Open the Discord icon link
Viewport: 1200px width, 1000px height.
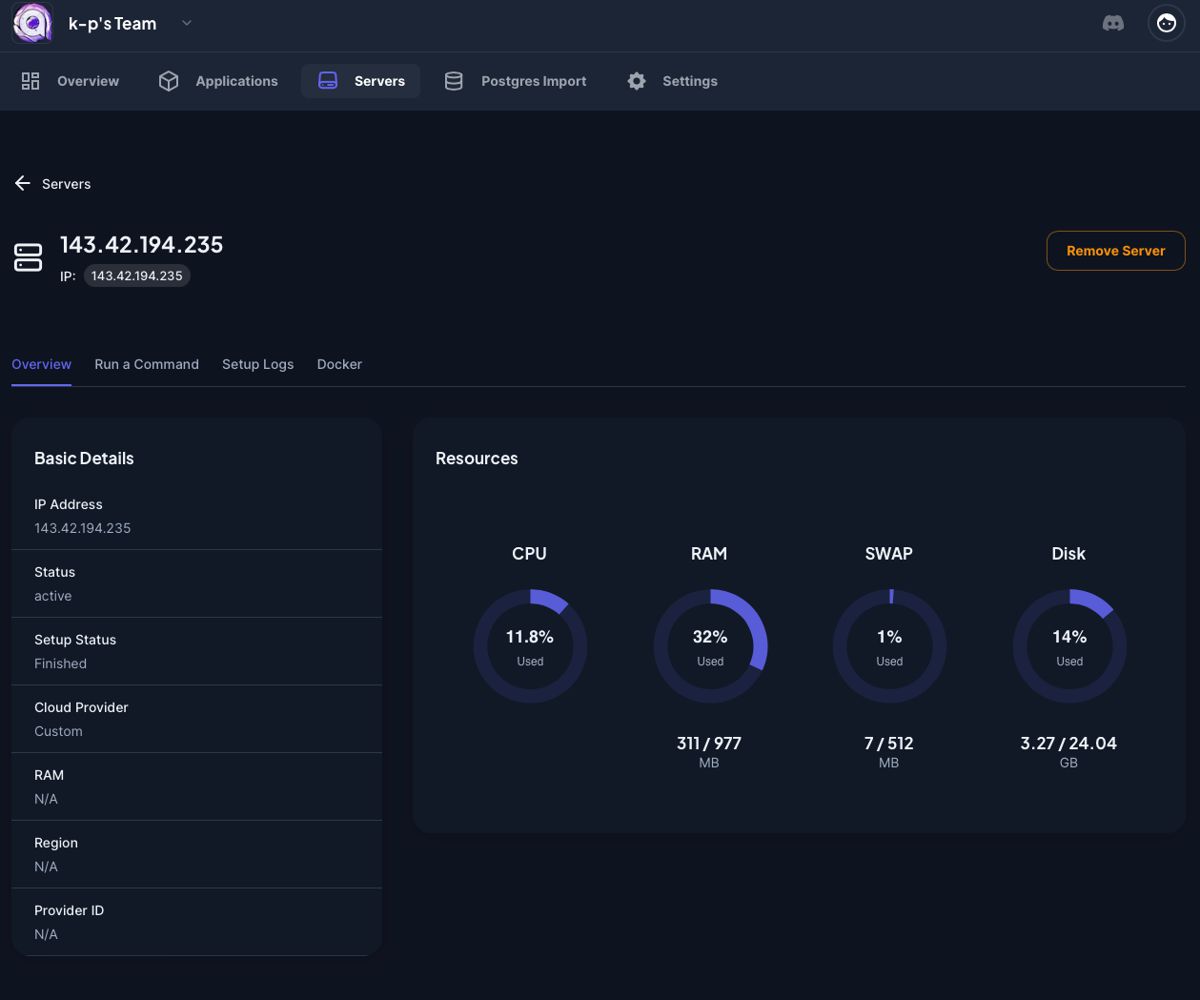click(x=1113, y=23)
